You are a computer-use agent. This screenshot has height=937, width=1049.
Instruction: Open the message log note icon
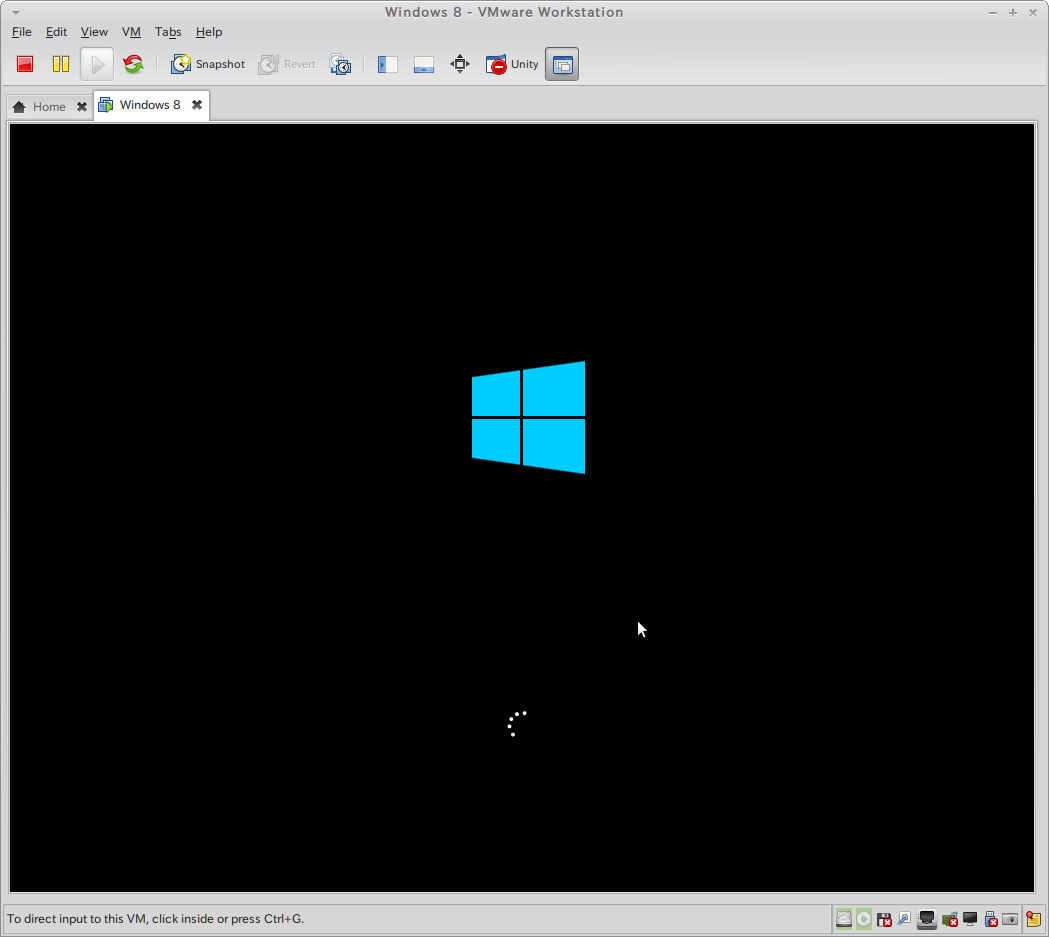click(x=1034, y=920)
